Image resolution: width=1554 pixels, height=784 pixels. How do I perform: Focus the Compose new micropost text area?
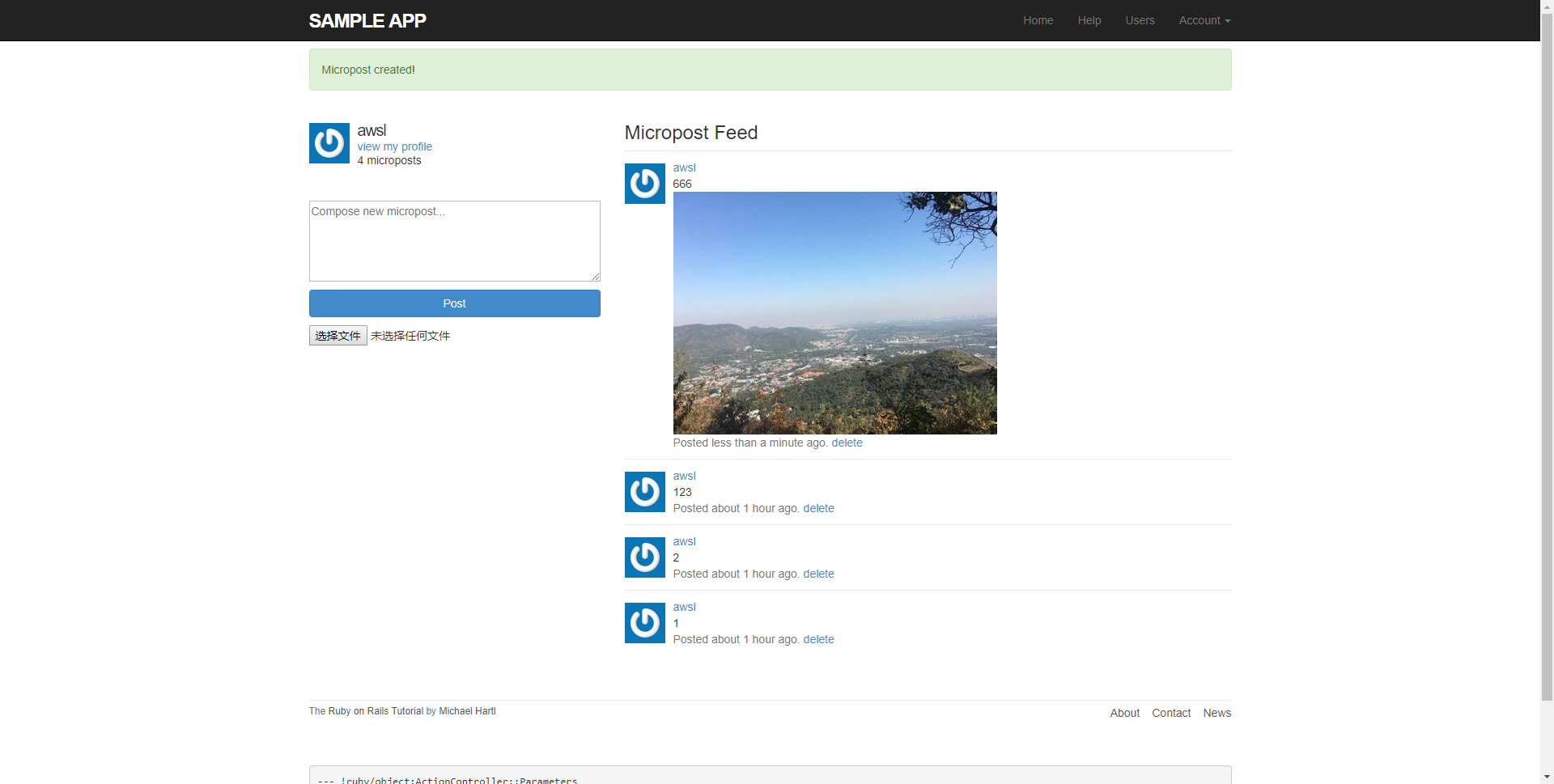pyautogui.click(x=455, y=241)
